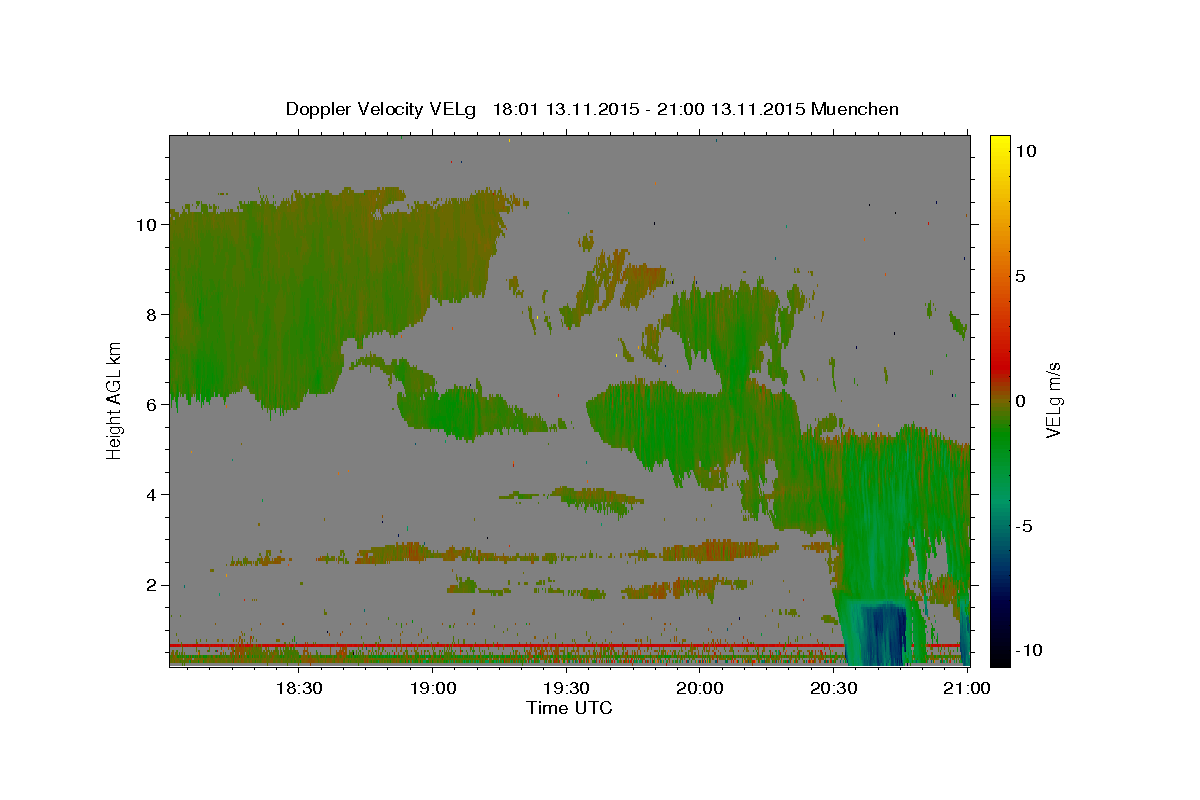The width and height of the screenshot is (1200, 800).
Task: Click the 'Height AGL km' axis label
Action: pyautogui.click(x=115, y=399)
